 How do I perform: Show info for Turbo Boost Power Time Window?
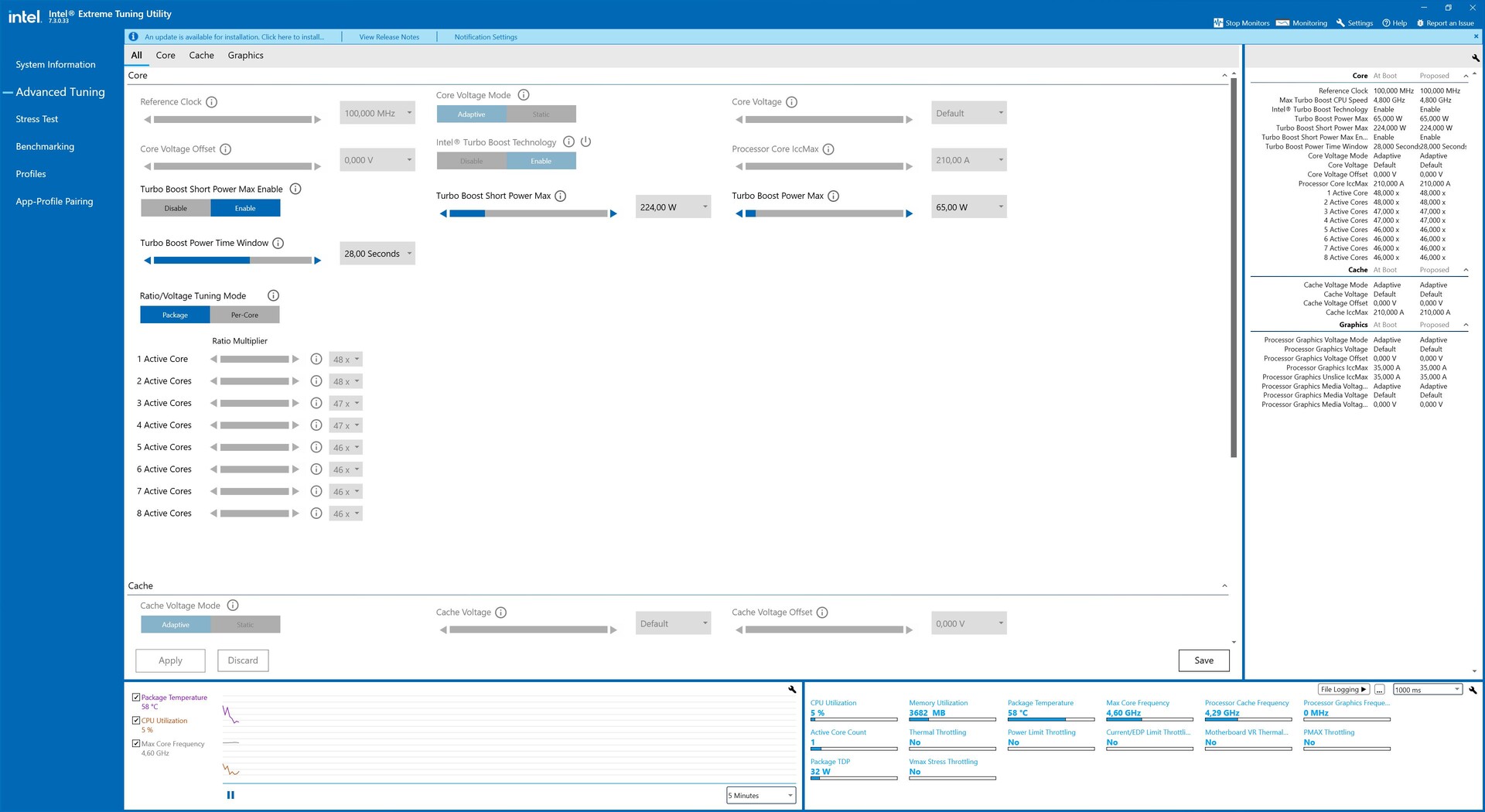pos(278,244)
